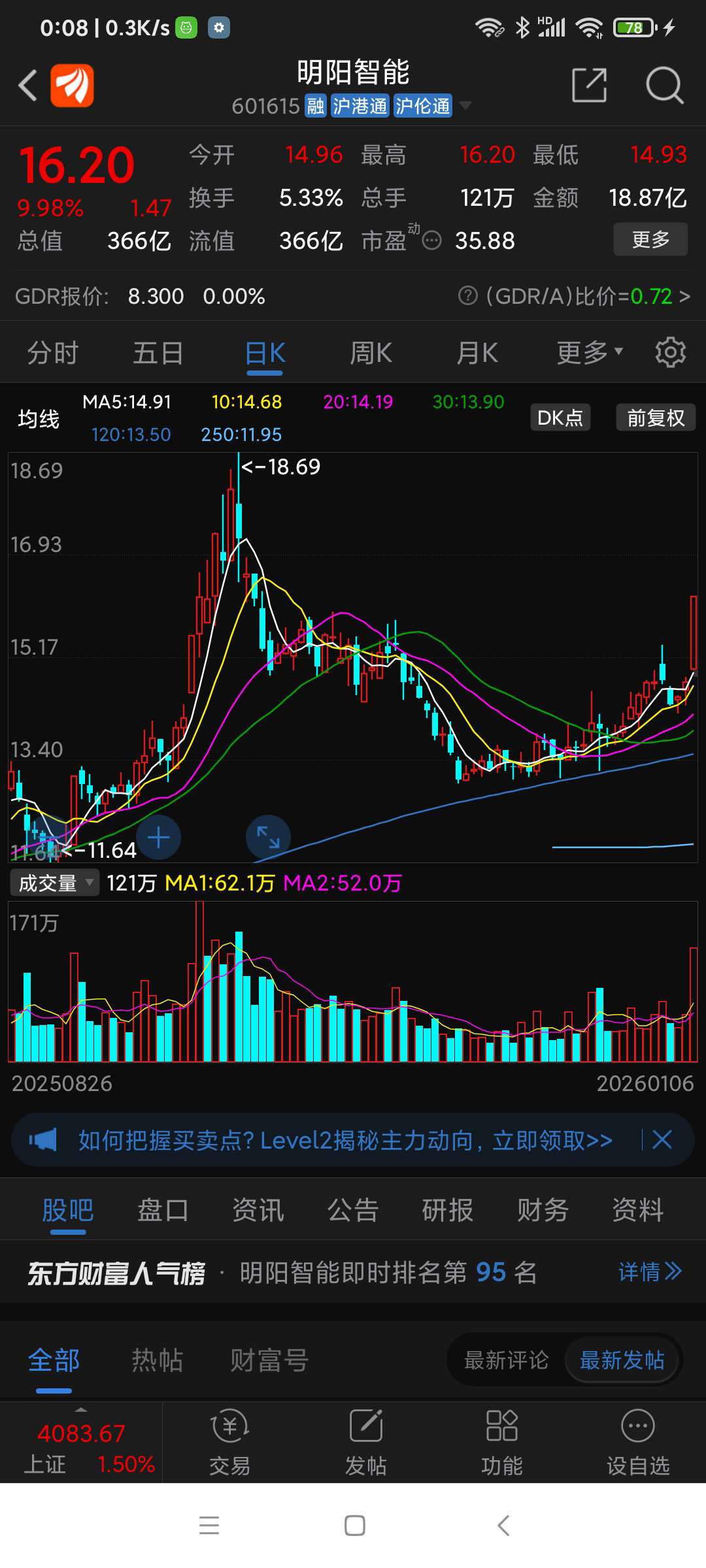Tap the 市盈 dynamic info circle icon
The width and height of the screenshot is (706, 1568).
431,241
